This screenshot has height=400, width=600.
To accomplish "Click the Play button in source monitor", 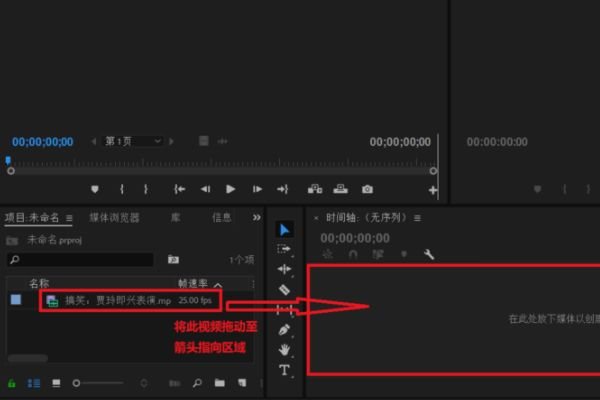I will pyautogui.click(x=230, y=189).
